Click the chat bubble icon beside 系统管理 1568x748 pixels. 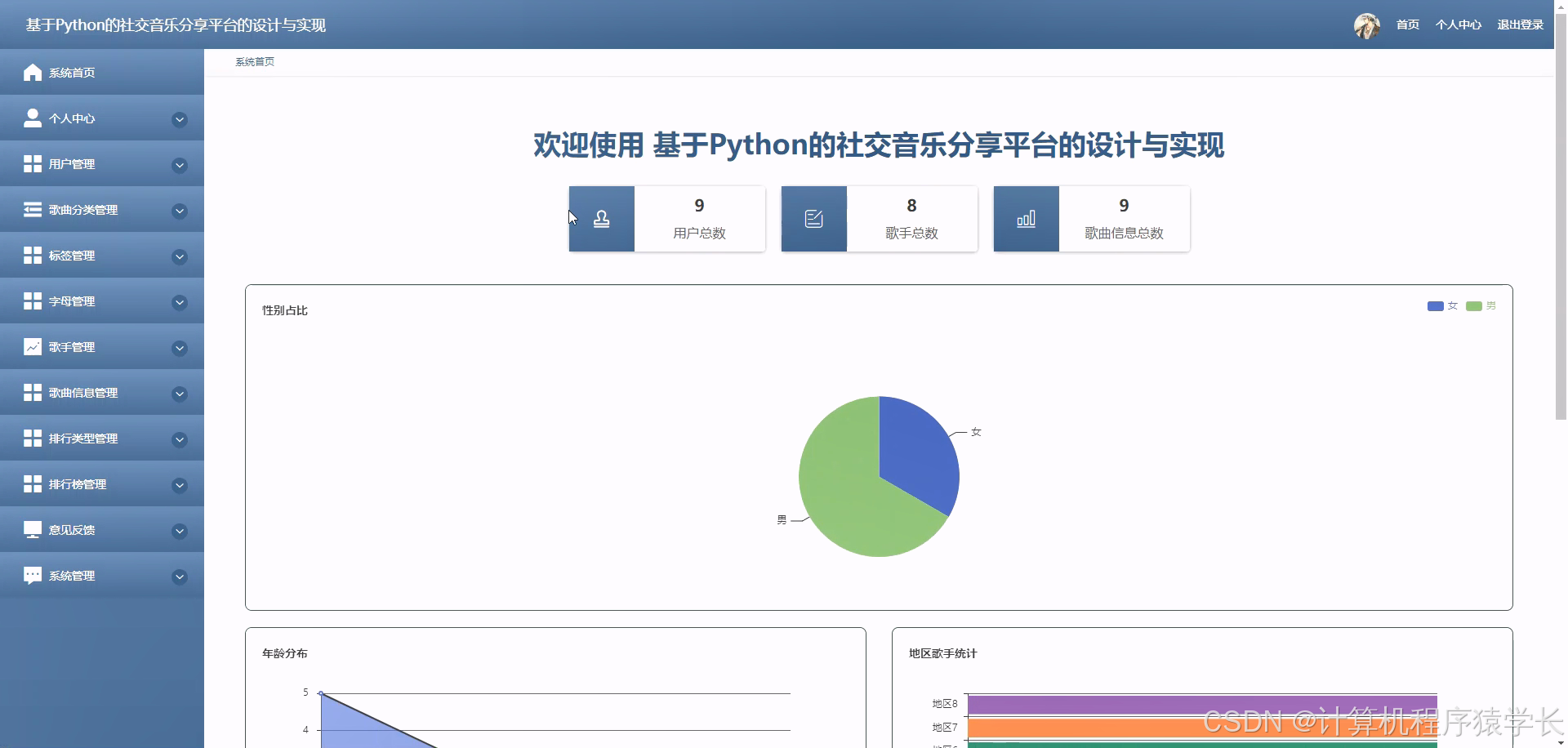click(x=33, y=576)
